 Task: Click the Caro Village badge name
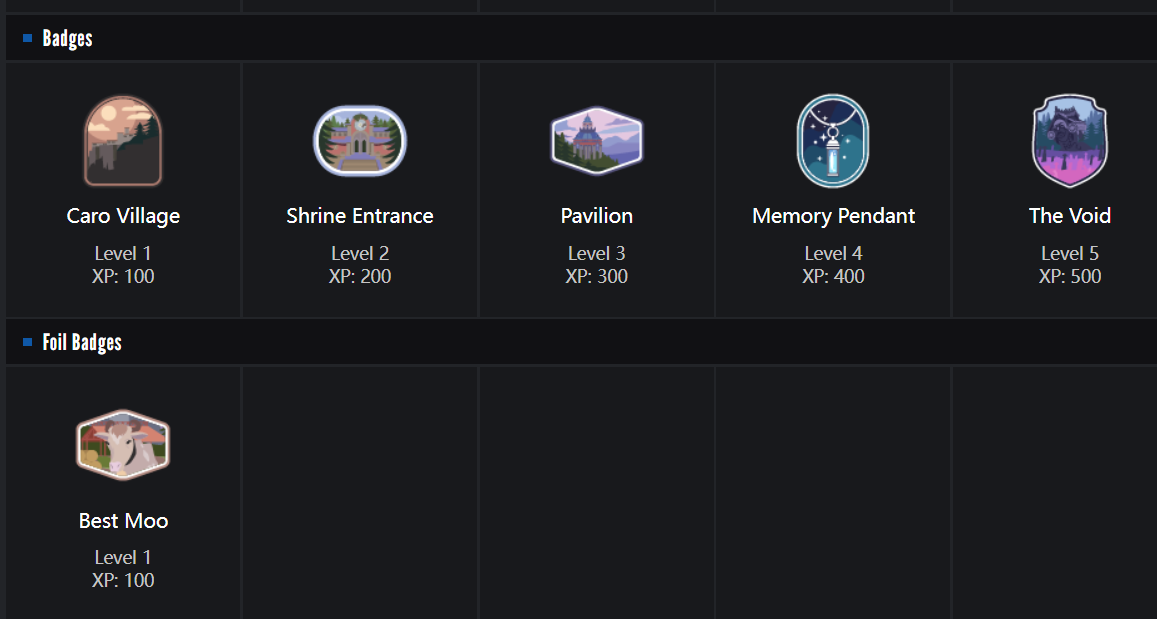point(123,216)
